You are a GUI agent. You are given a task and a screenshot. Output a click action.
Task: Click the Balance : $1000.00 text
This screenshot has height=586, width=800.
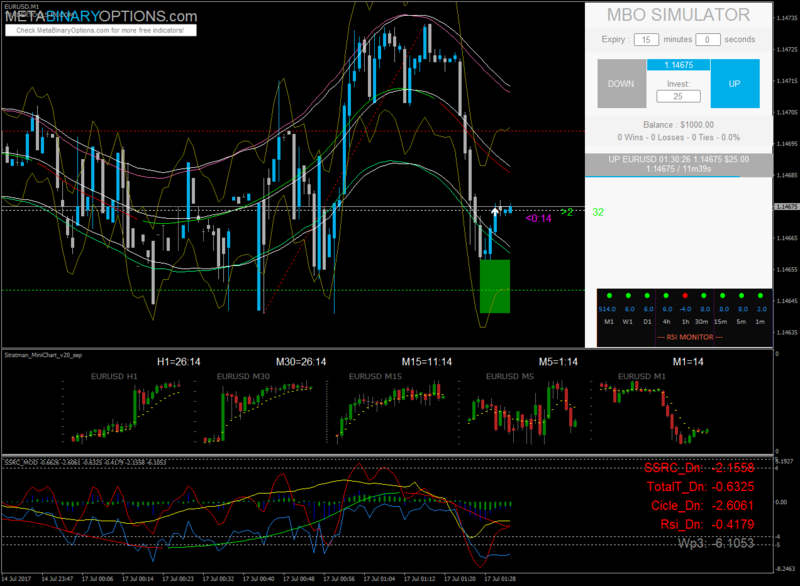[x=679, y=125]
